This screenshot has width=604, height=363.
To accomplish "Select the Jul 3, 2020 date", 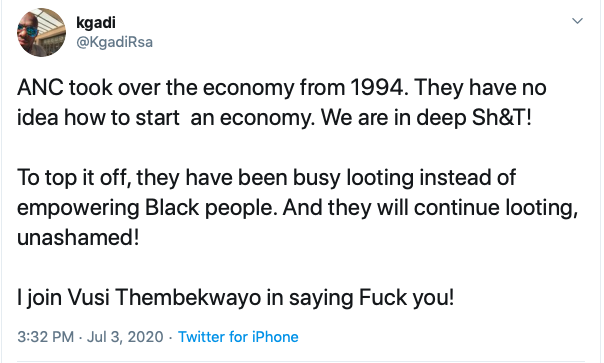I will 125,337.
